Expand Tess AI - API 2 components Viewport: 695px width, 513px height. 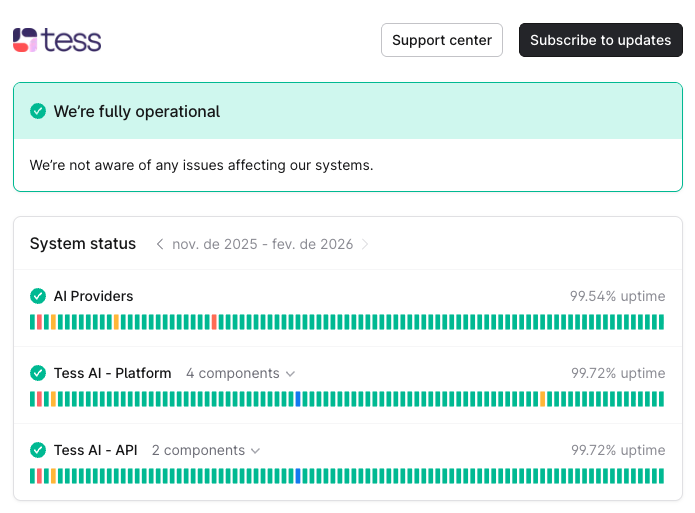[206, 450]
